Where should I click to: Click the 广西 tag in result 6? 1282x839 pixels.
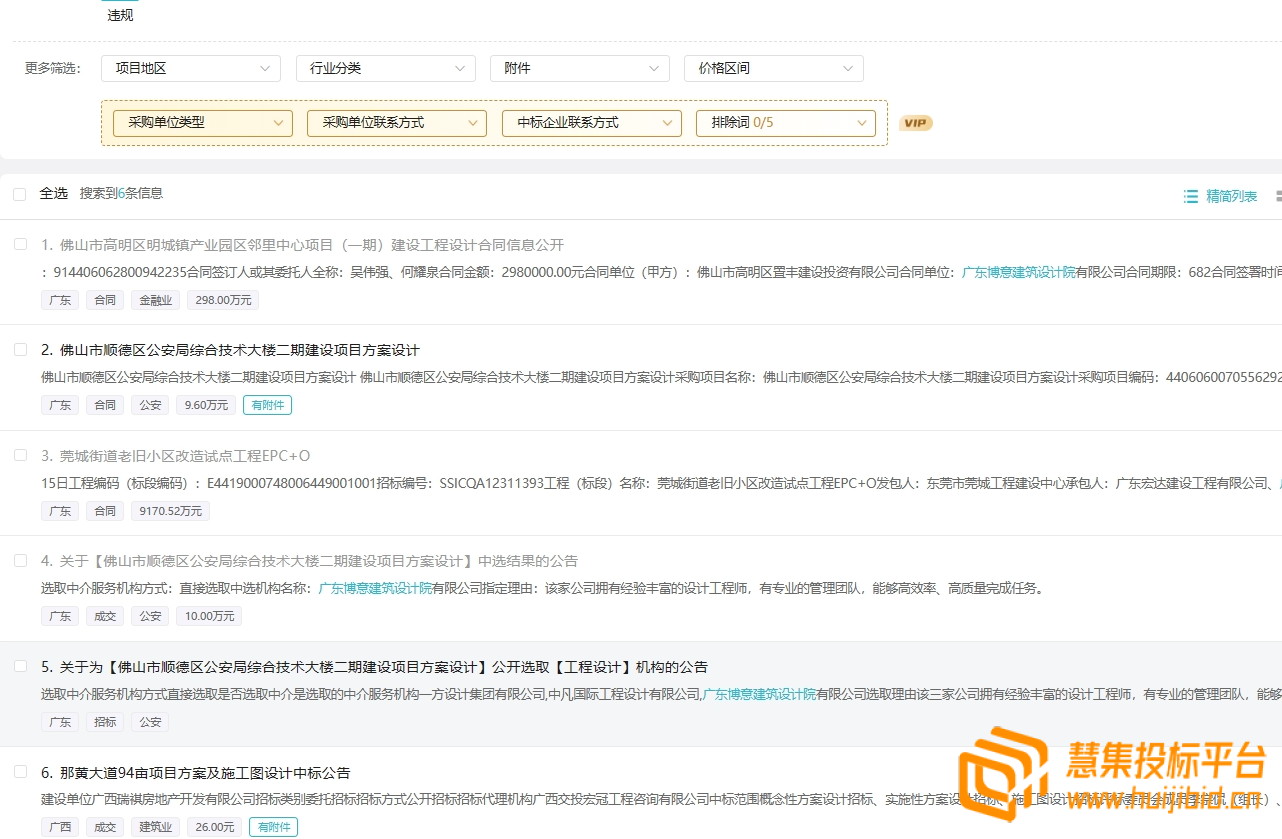point(60,827)
